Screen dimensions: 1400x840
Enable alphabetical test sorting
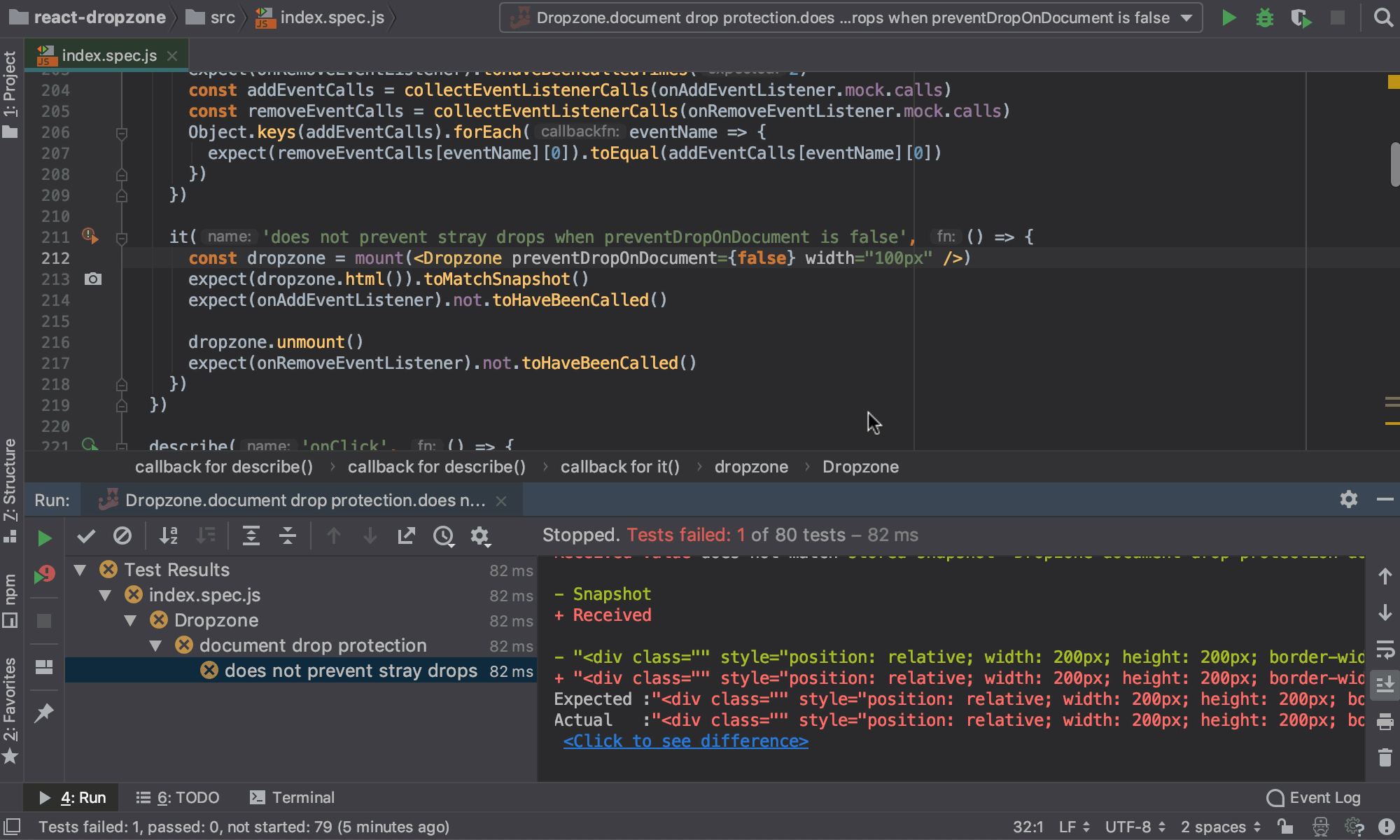click(168, 536)
